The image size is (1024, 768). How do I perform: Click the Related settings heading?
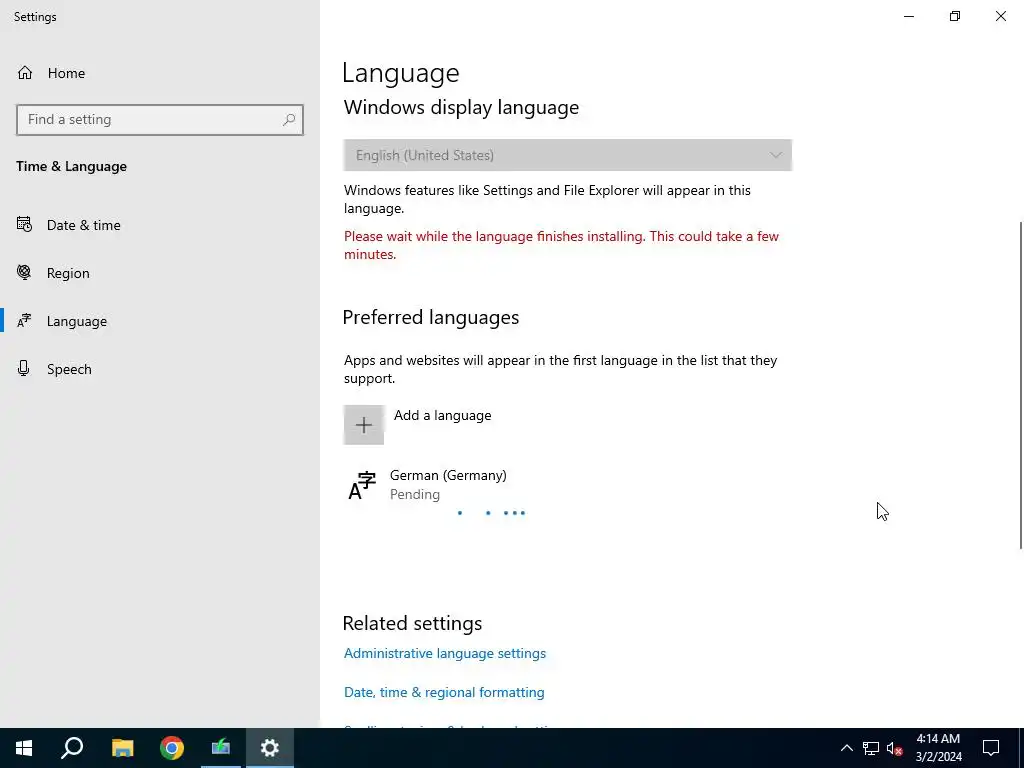coord(413,623)
